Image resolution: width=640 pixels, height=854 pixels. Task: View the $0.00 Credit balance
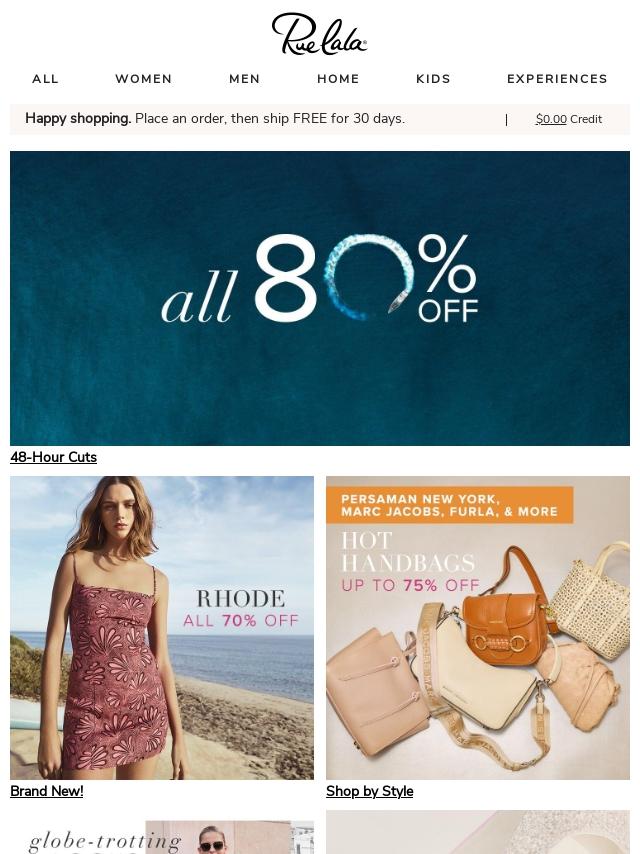click(569, 119)
